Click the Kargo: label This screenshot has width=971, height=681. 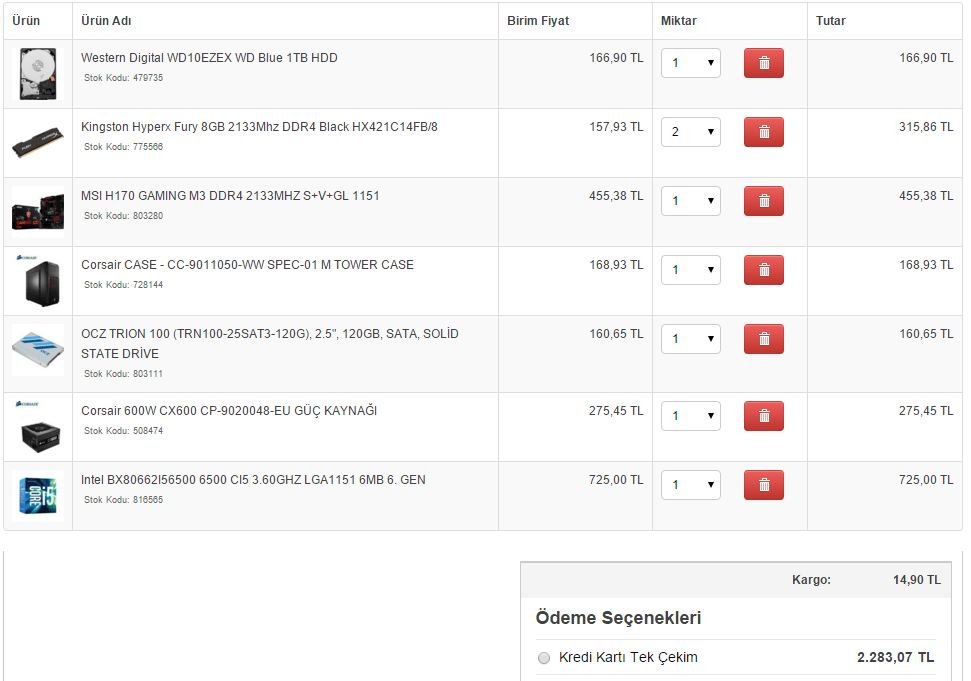click(811, 580)
